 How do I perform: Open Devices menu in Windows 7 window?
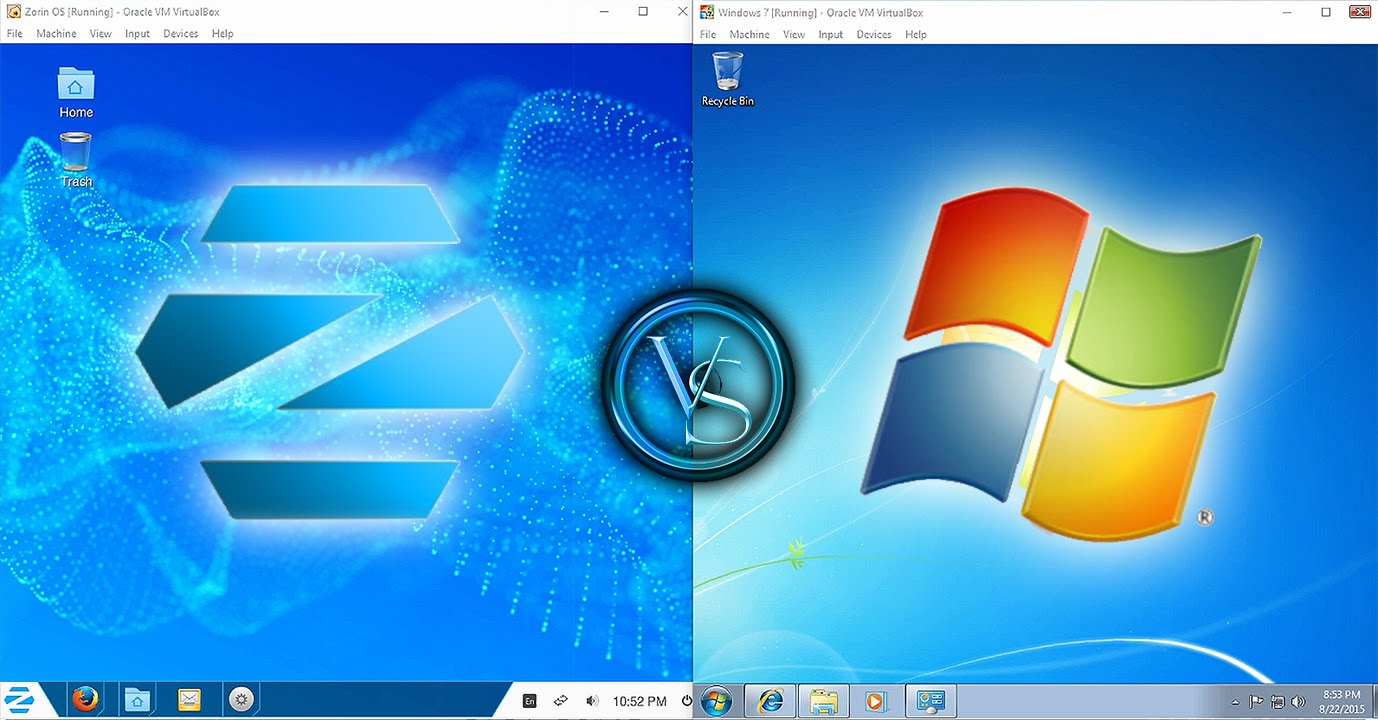pos(874,35)
